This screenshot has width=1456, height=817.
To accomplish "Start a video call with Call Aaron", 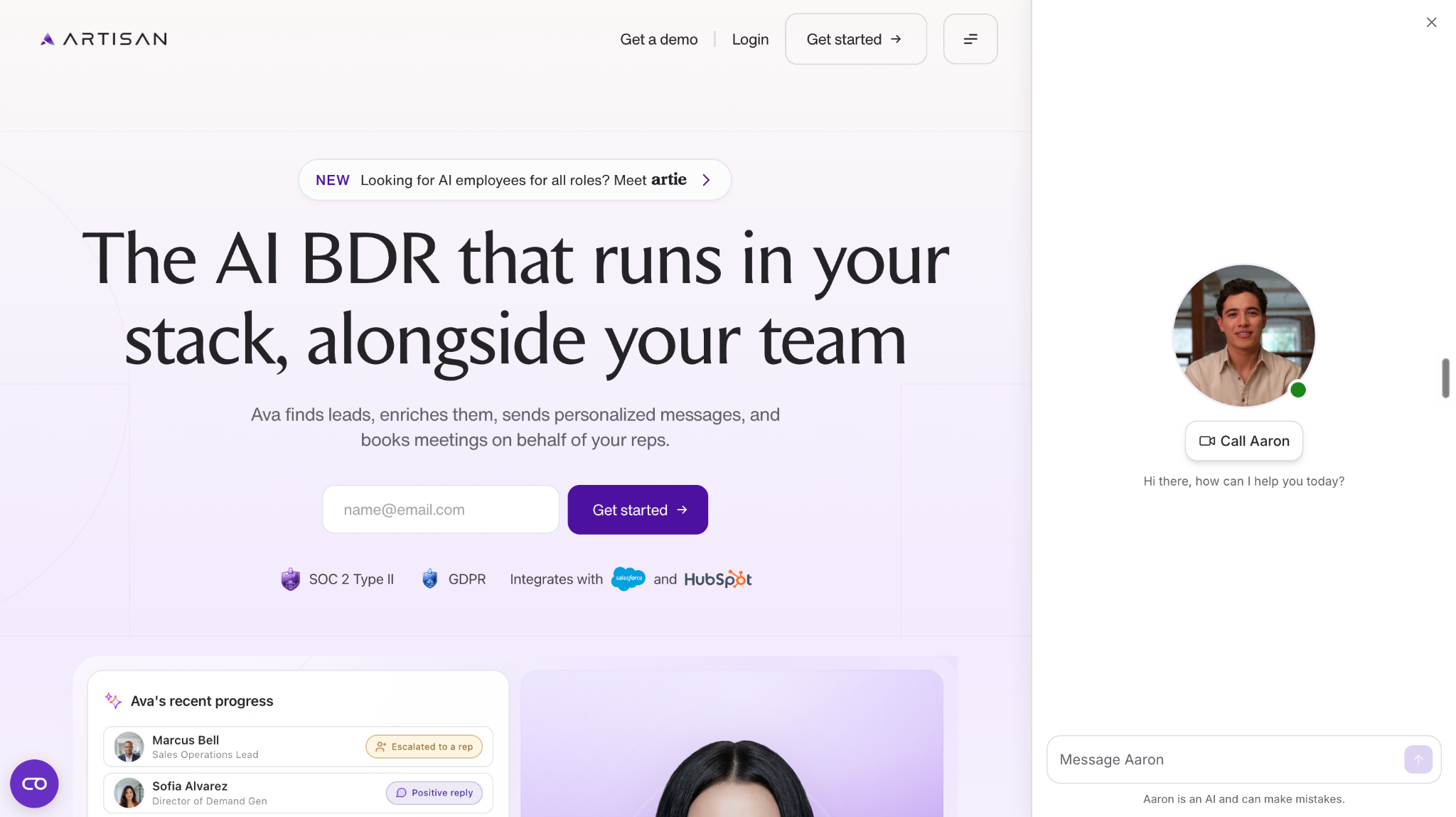I will pos(1243,441).
